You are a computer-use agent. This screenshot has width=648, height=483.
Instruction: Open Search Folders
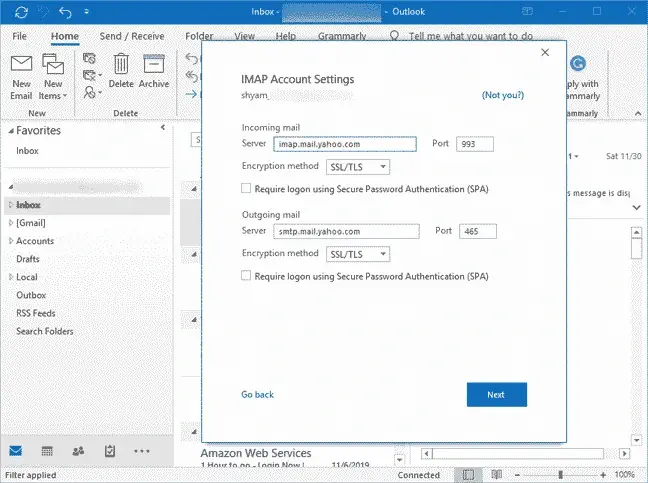point(45,331)
